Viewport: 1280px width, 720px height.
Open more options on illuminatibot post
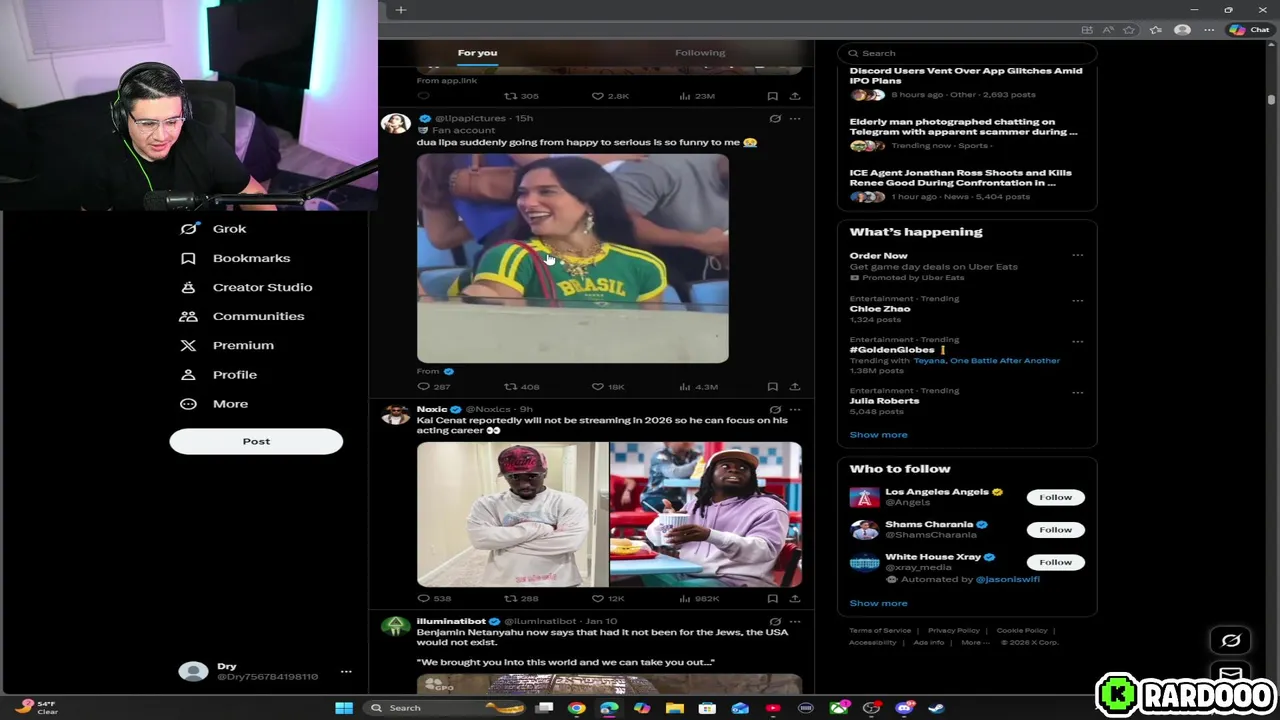795,622
